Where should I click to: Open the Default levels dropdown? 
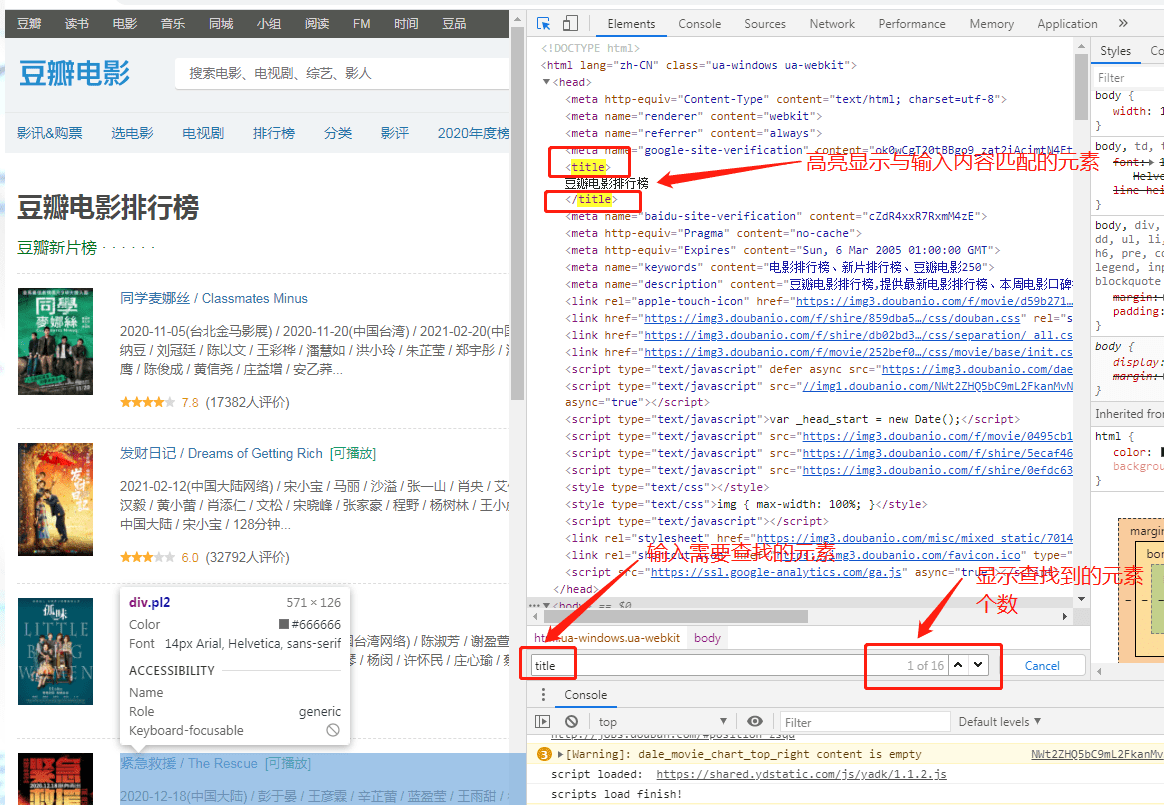[1000, 721]
